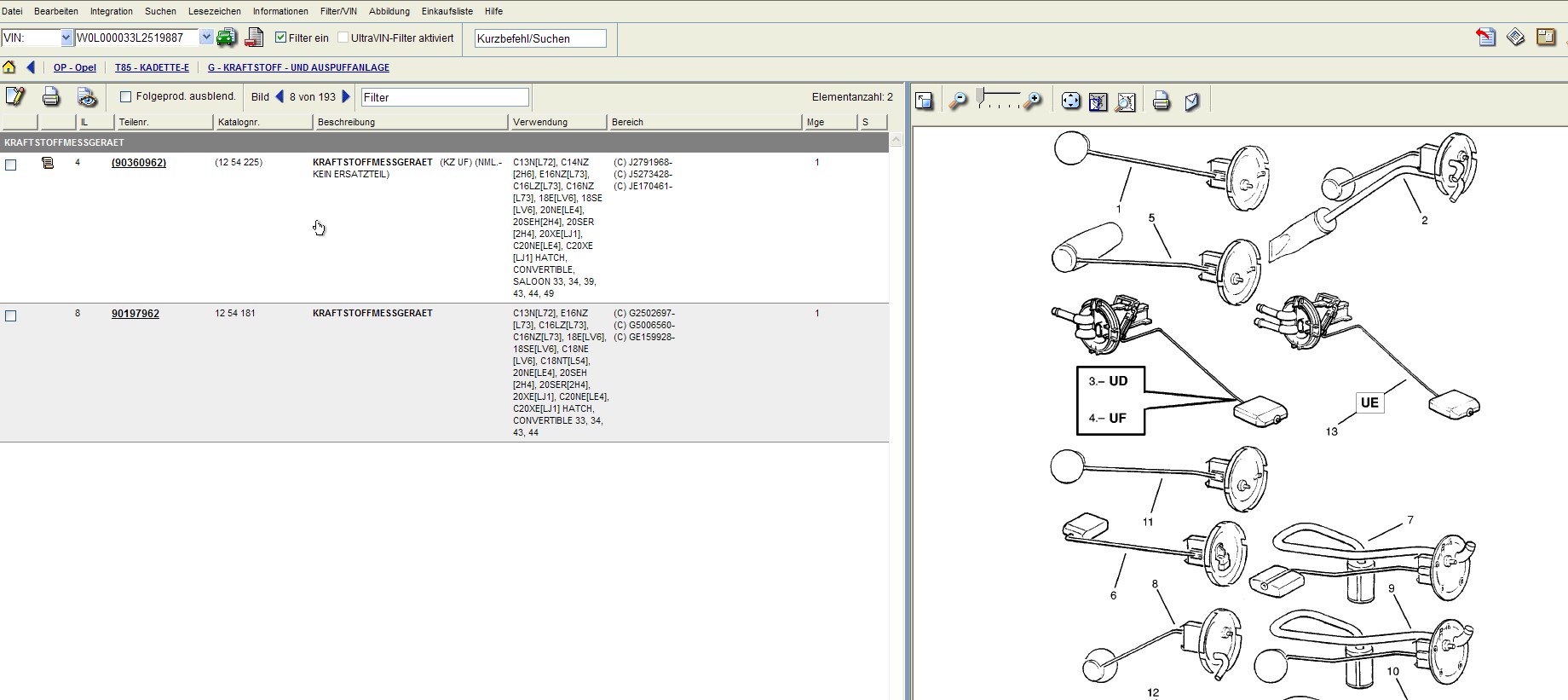Enable the UltraVIN-Filter aktiviert checkbox
This screenshot has height=700, width=1568.
tap(343, 38)
